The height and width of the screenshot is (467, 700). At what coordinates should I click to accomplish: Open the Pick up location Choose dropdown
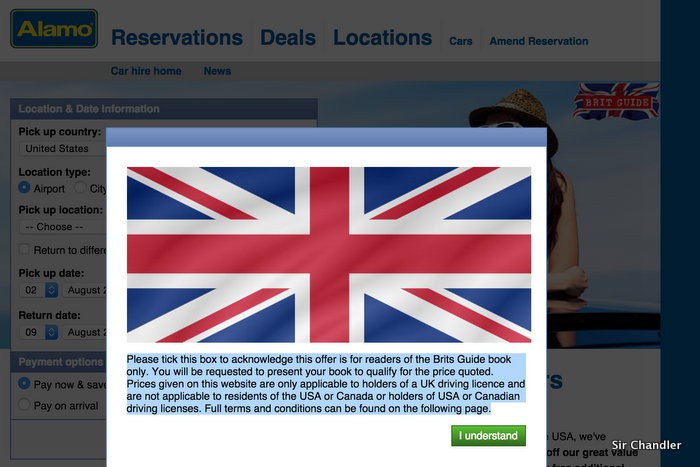point(62,227)
